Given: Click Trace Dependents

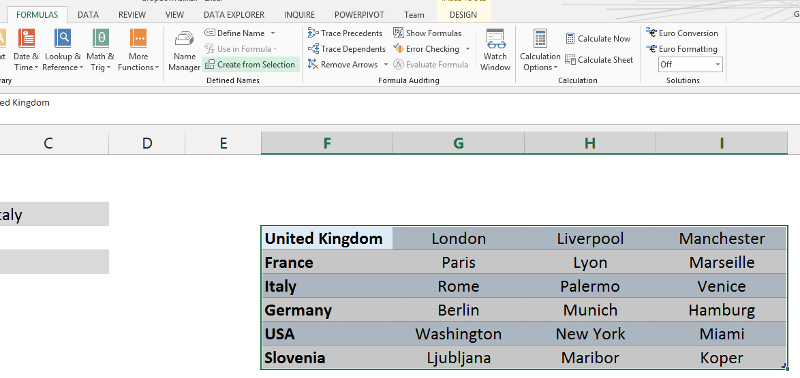Looking at the screenshot, I should pyautogui.click(x=346, y=49).
